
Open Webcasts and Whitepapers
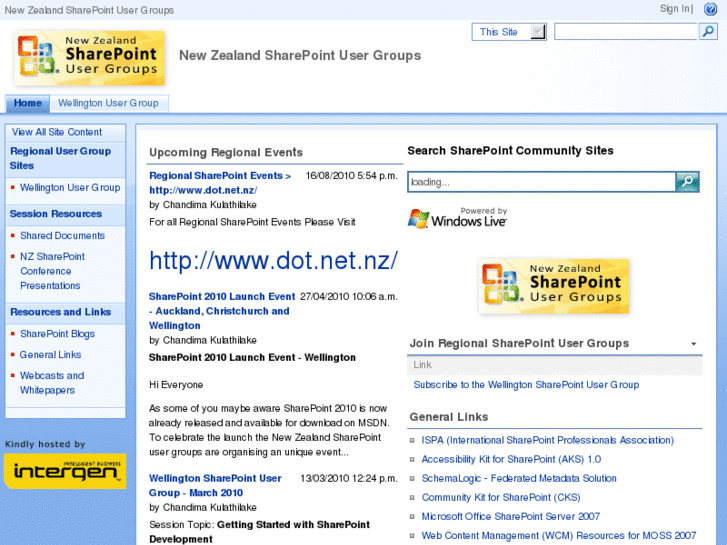point(52,383)
